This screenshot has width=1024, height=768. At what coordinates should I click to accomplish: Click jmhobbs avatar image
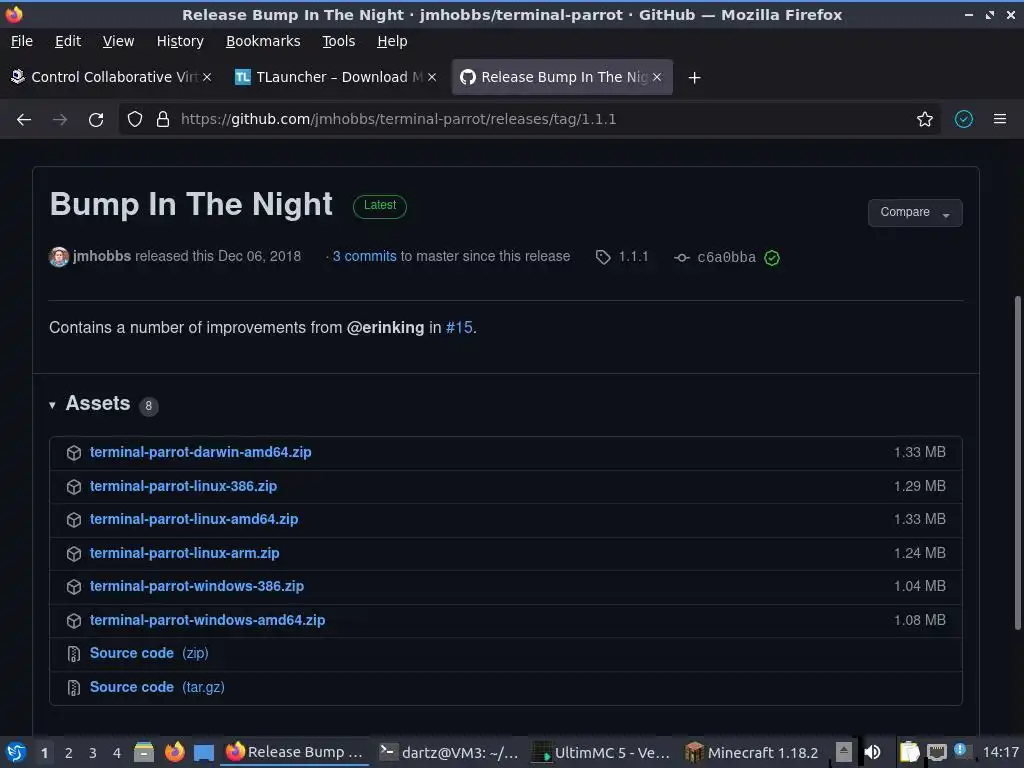59,257
